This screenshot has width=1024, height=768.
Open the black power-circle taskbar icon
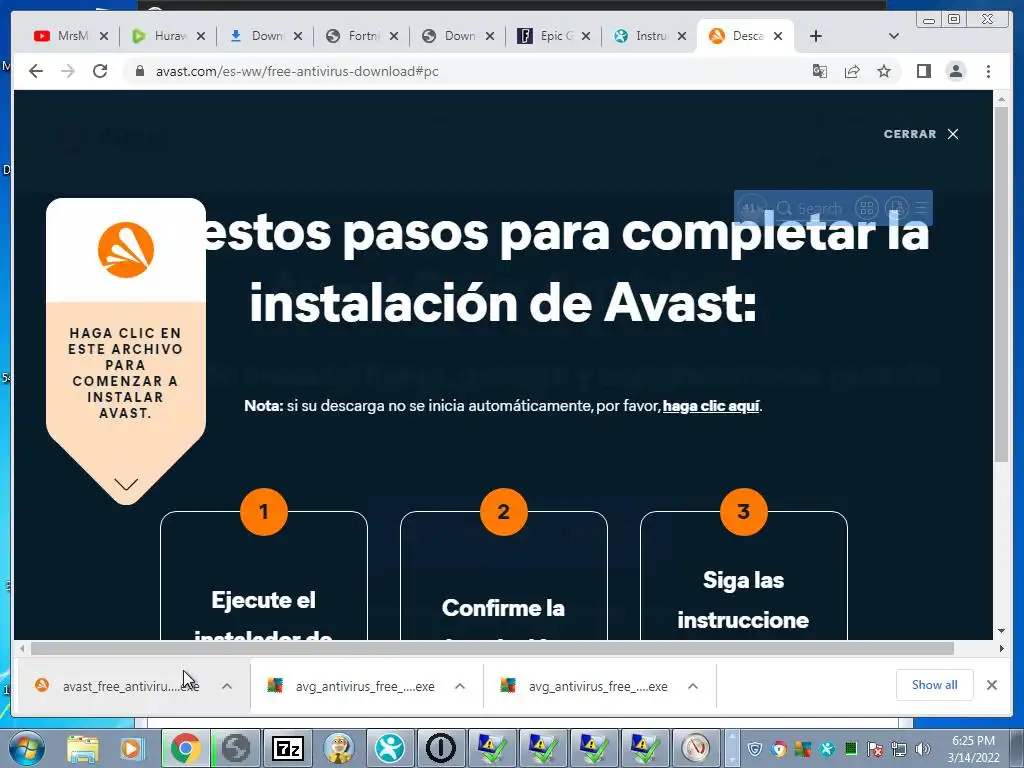[441, 748]
